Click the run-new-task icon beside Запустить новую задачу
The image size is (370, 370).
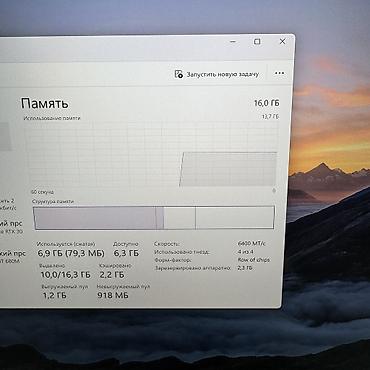pyautogui.click(x=178, y=74)
